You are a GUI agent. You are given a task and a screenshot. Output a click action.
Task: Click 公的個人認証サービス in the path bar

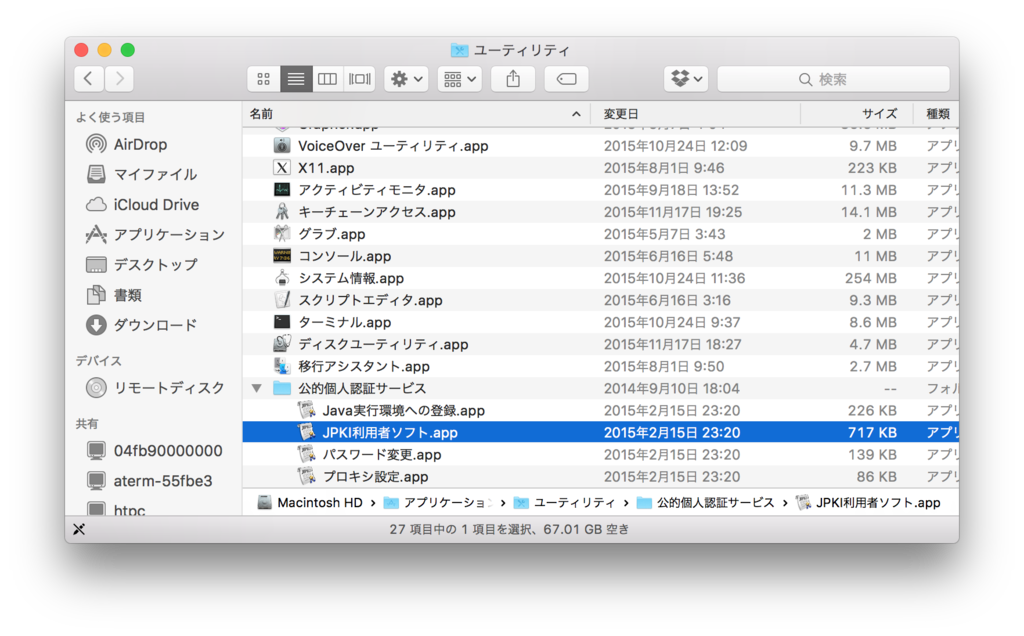point(705,503)
